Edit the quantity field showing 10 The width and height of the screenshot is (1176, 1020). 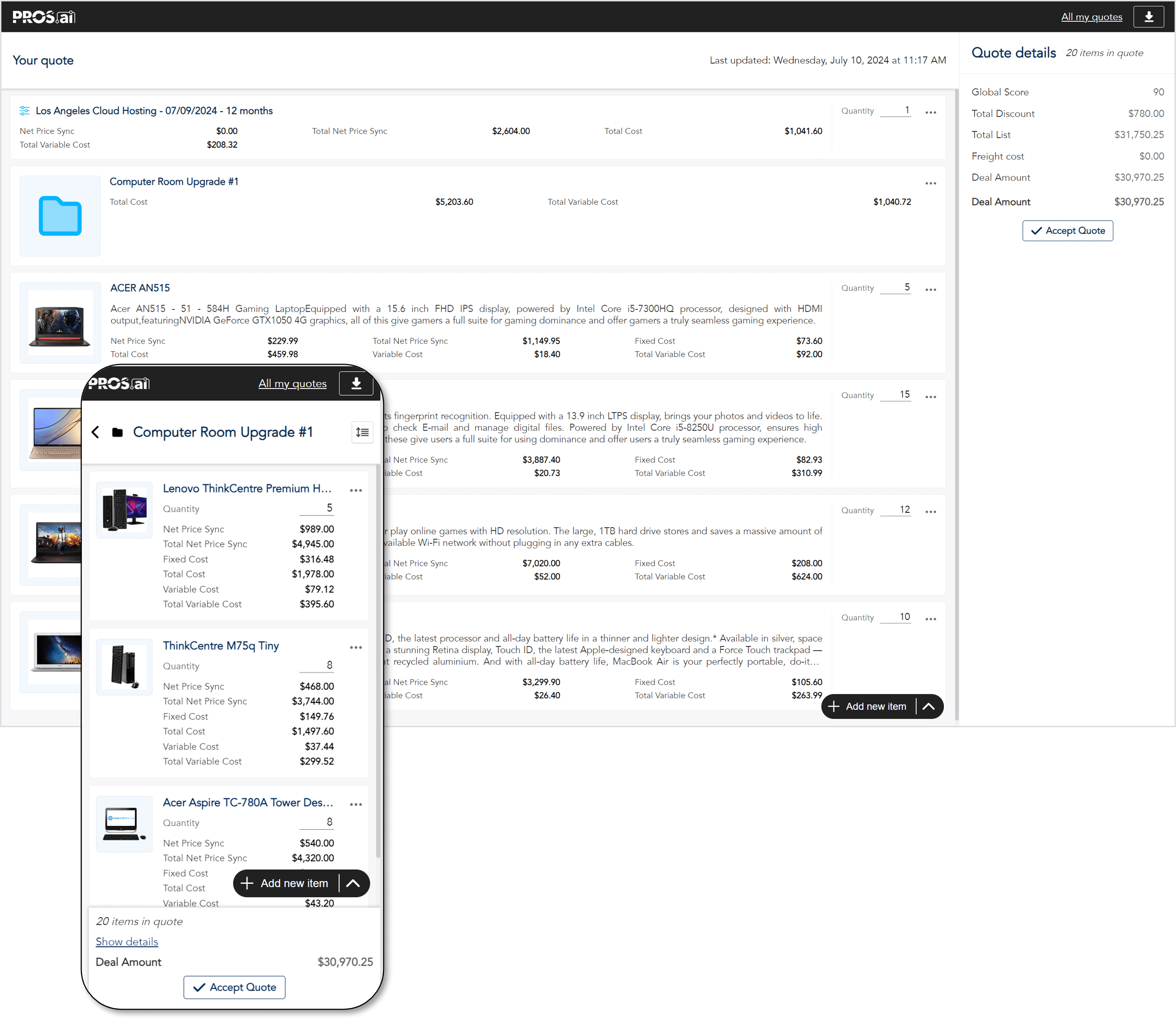tap(895, 616)
